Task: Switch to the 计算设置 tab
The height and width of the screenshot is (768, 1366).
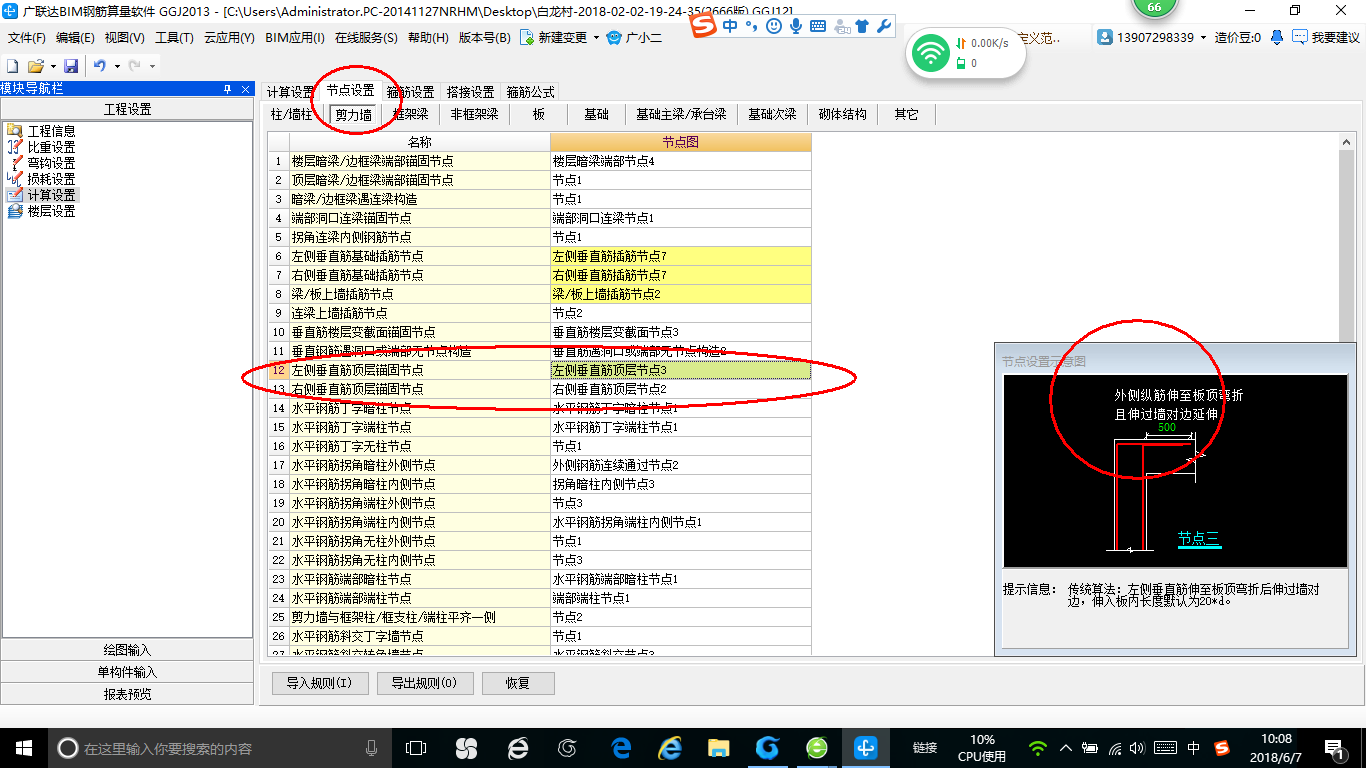Action: 290,92
